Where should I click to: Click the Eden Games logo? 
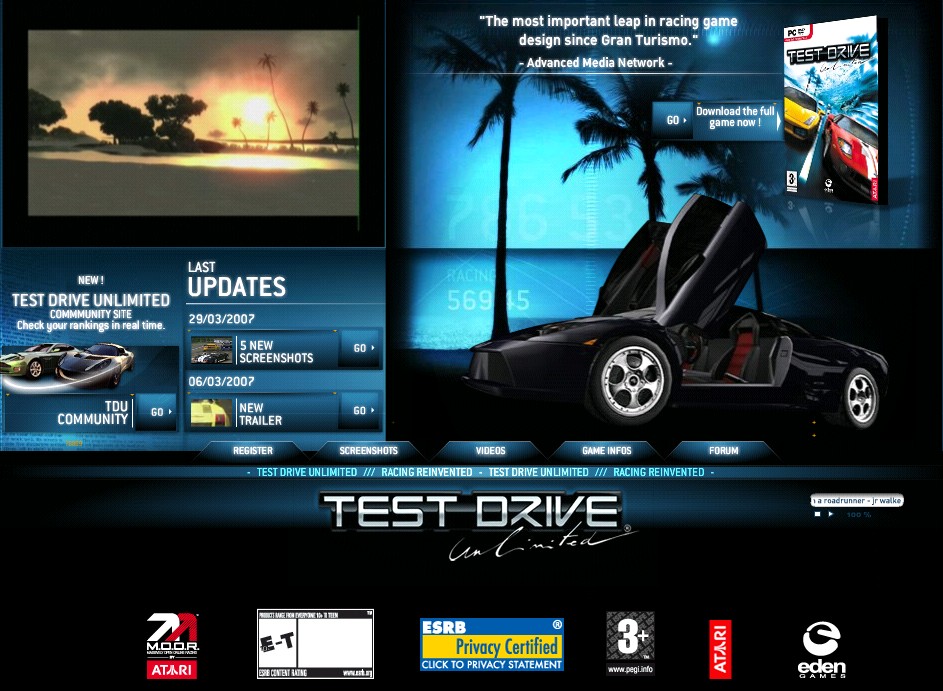822,650
